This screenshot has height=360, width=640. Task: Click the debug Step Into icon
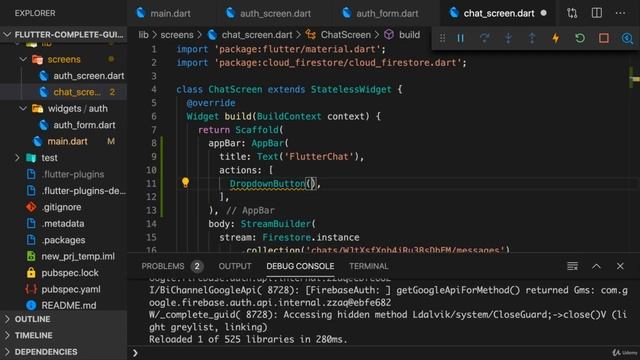[508, 38]
